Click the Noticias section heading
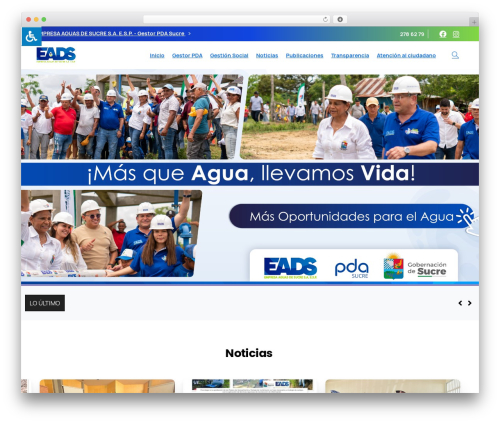 [249, 353]
